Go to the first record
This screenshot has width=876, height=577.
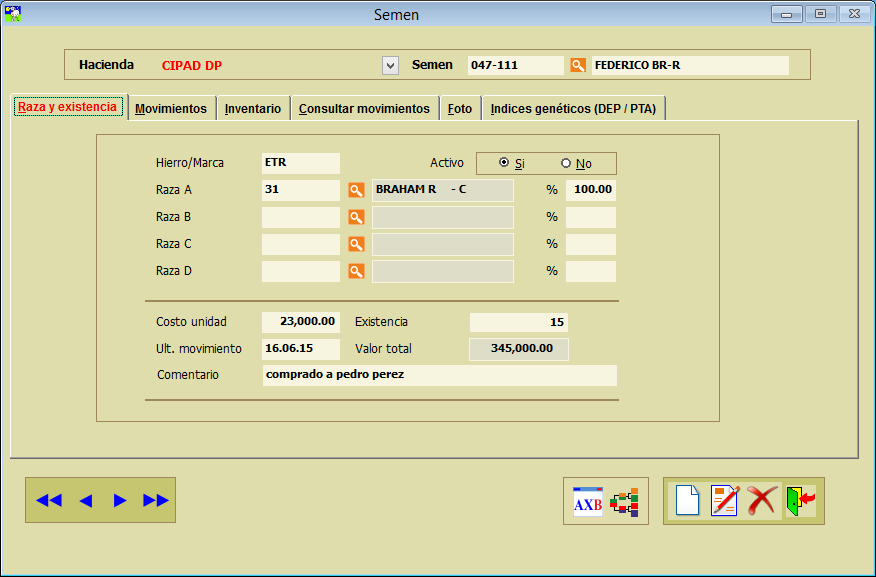[48, 500]
